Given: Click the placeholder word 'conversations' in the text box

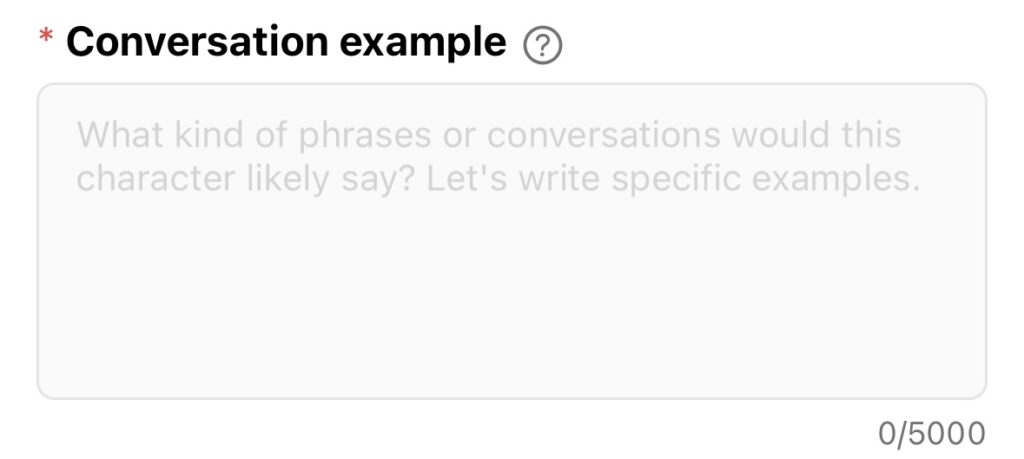Looking at the screenshot, I should pyautogui.click(x=603, y=135).
